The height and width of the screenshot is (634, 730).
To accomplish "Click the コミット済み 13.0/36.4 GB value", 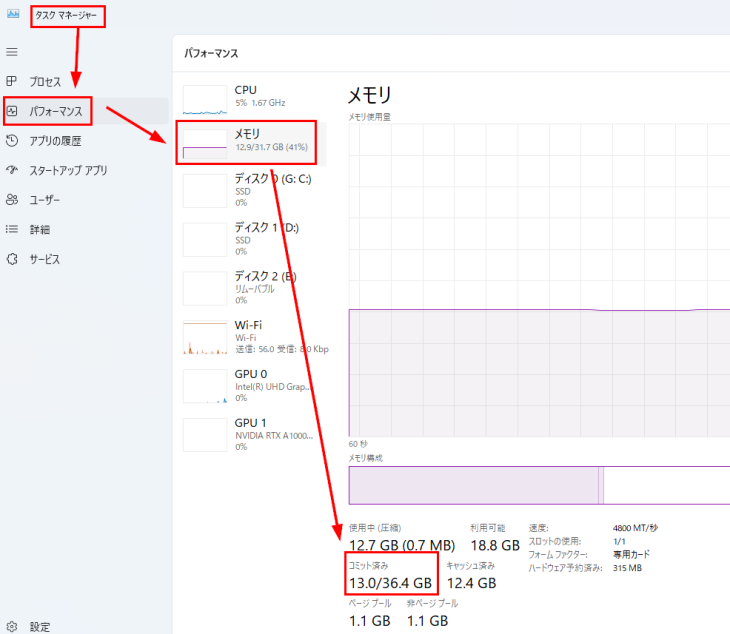I will [391, 583].
